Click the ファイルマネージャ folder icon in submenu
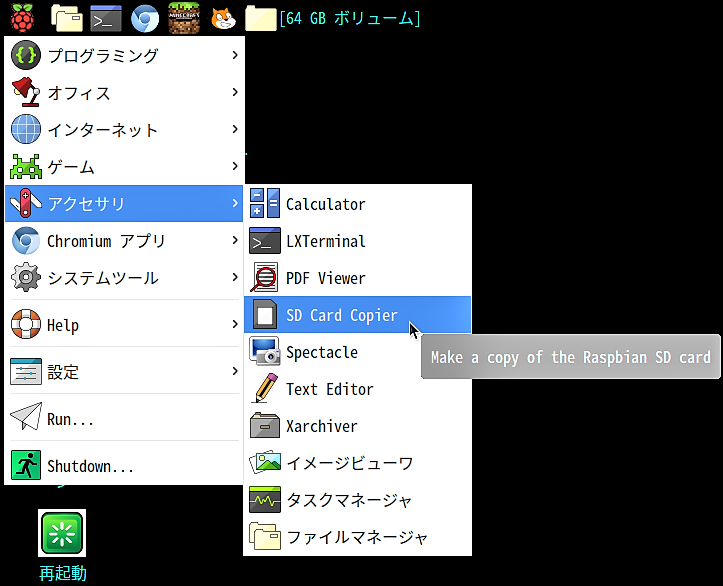 click(265, 537)
